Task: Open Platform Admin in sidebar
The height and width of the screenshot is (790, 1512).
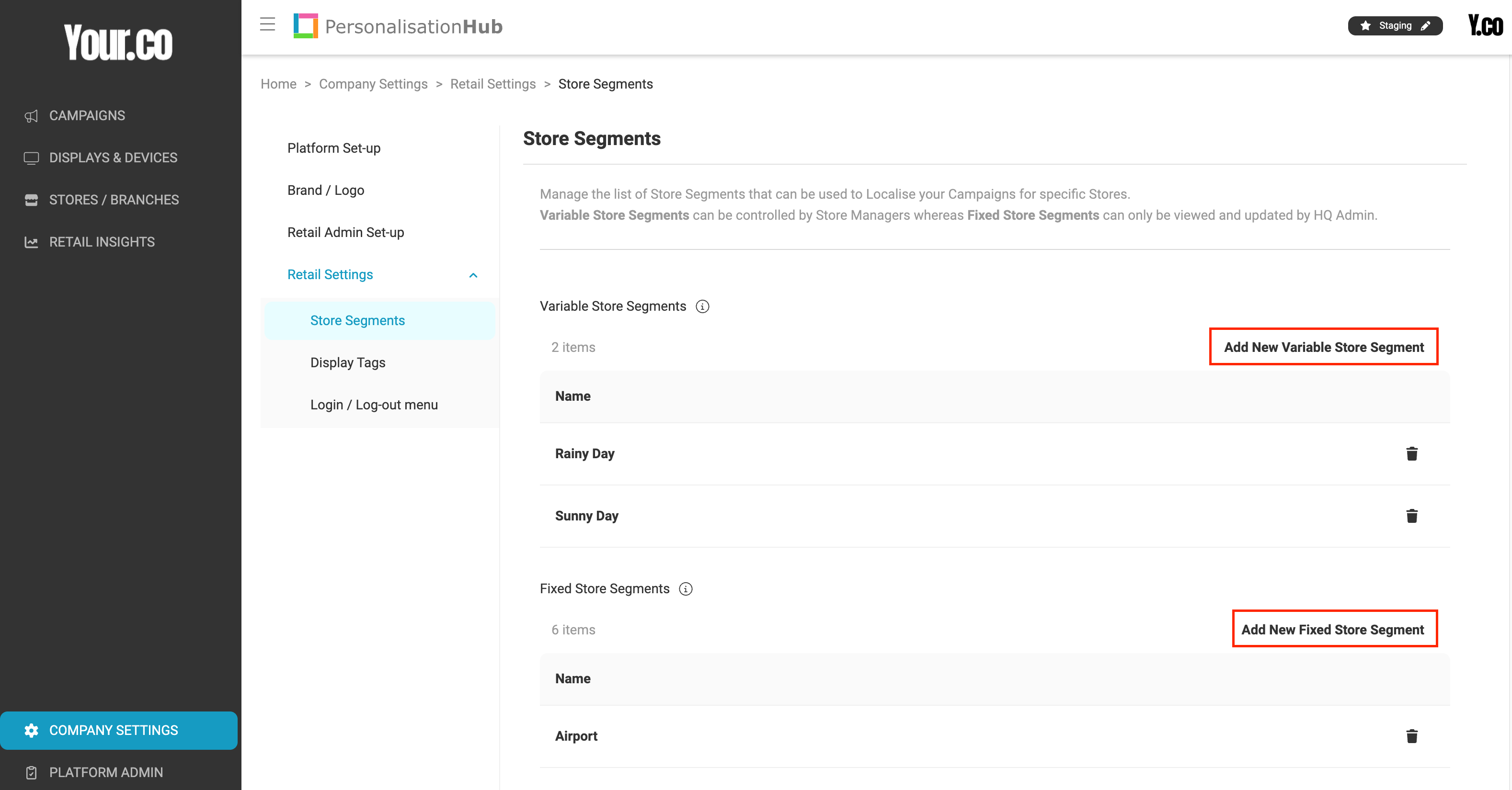Action: (x=106, y=772)
